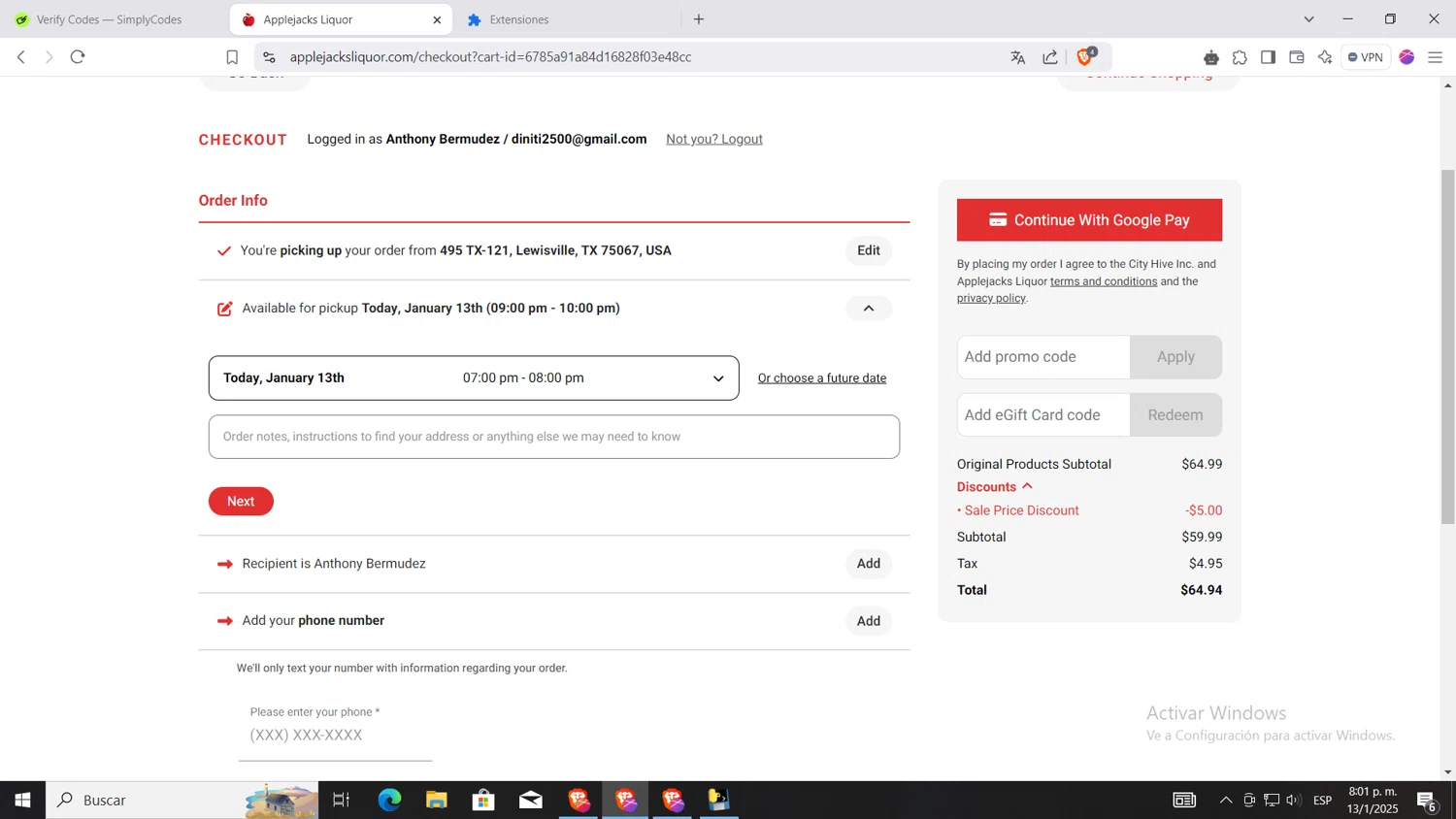
Task: Reload the checkout page
Action: coord(78,57)
